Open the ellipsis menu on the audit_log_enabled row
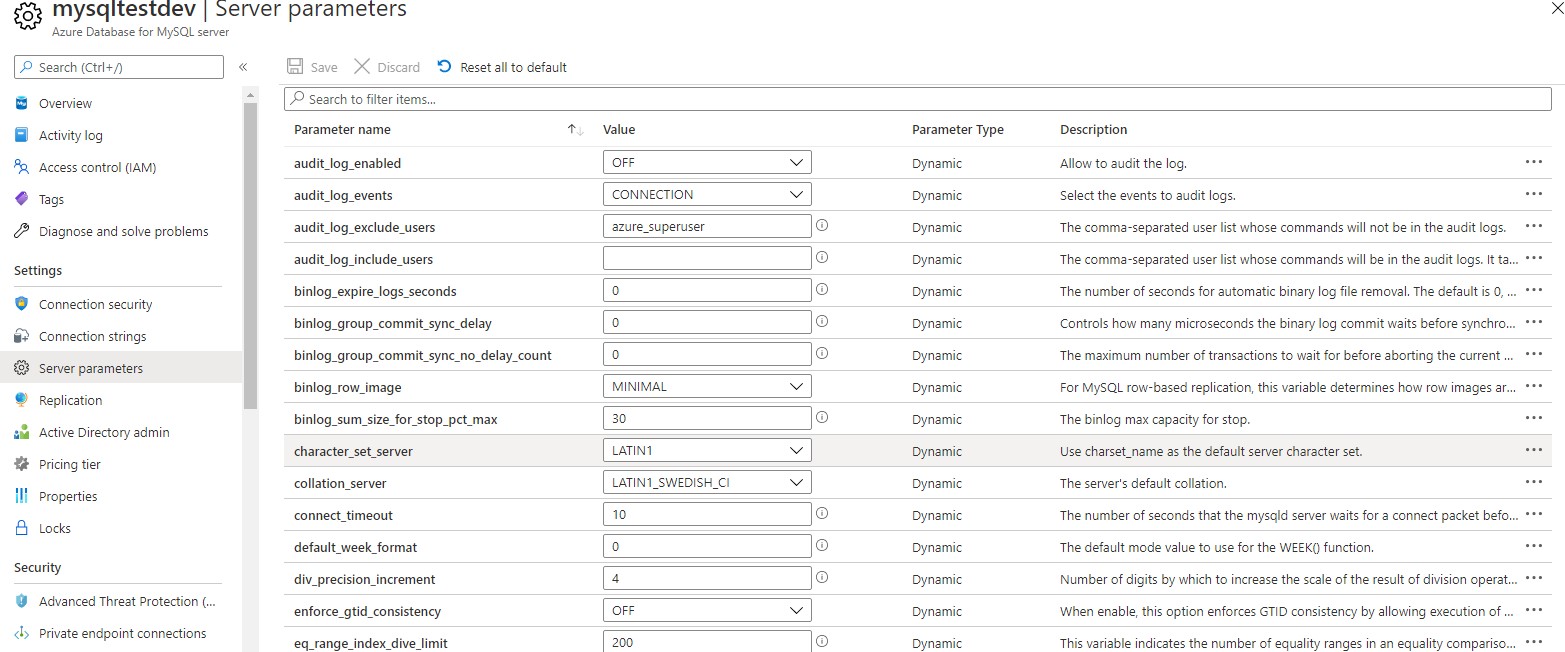The width and height of the screenshot is (1565, 652). click(x=1533, y=162)
